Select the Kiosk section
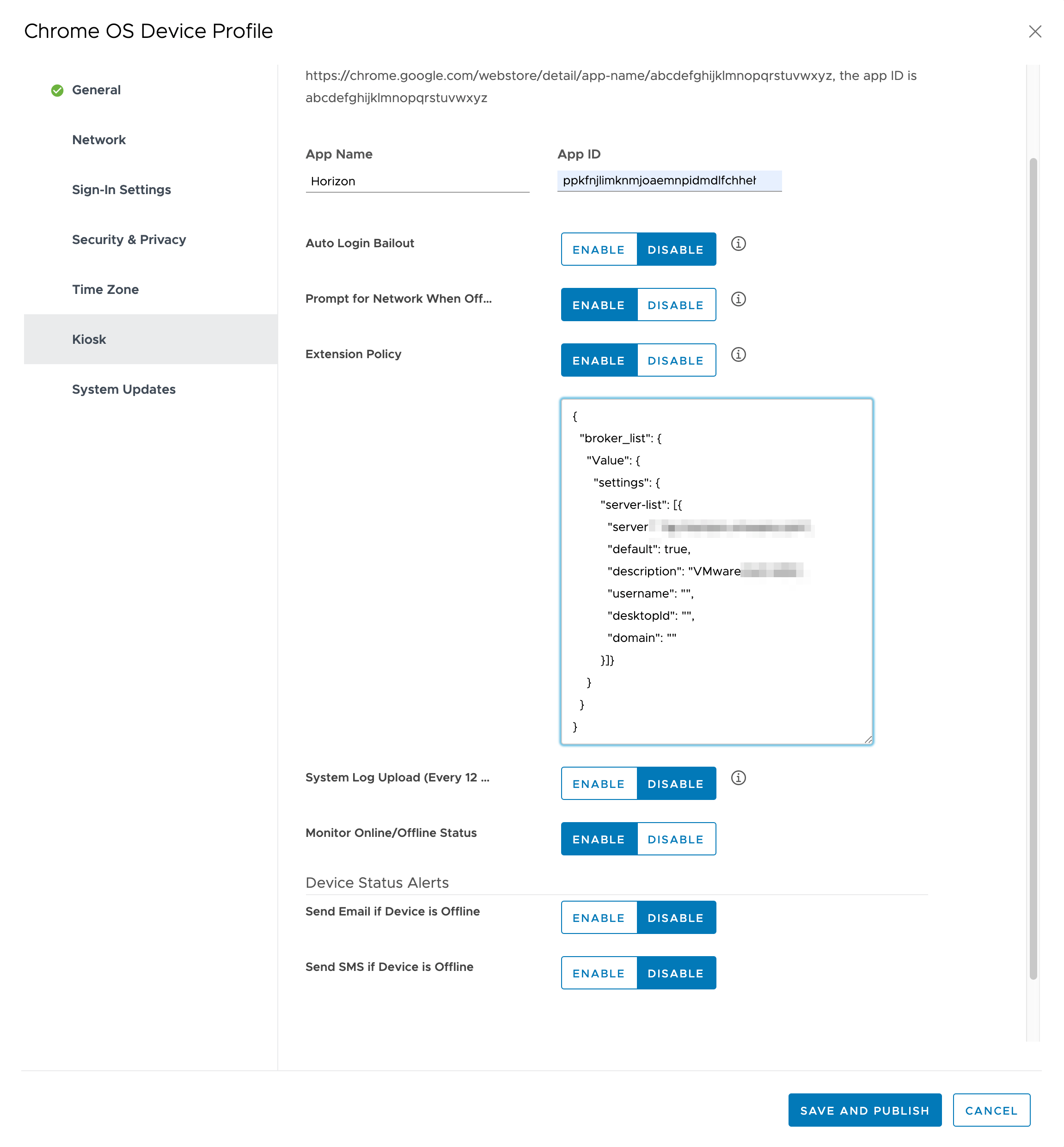The width and height of the screenshot is (1064, 1147). tap(150, 340)
